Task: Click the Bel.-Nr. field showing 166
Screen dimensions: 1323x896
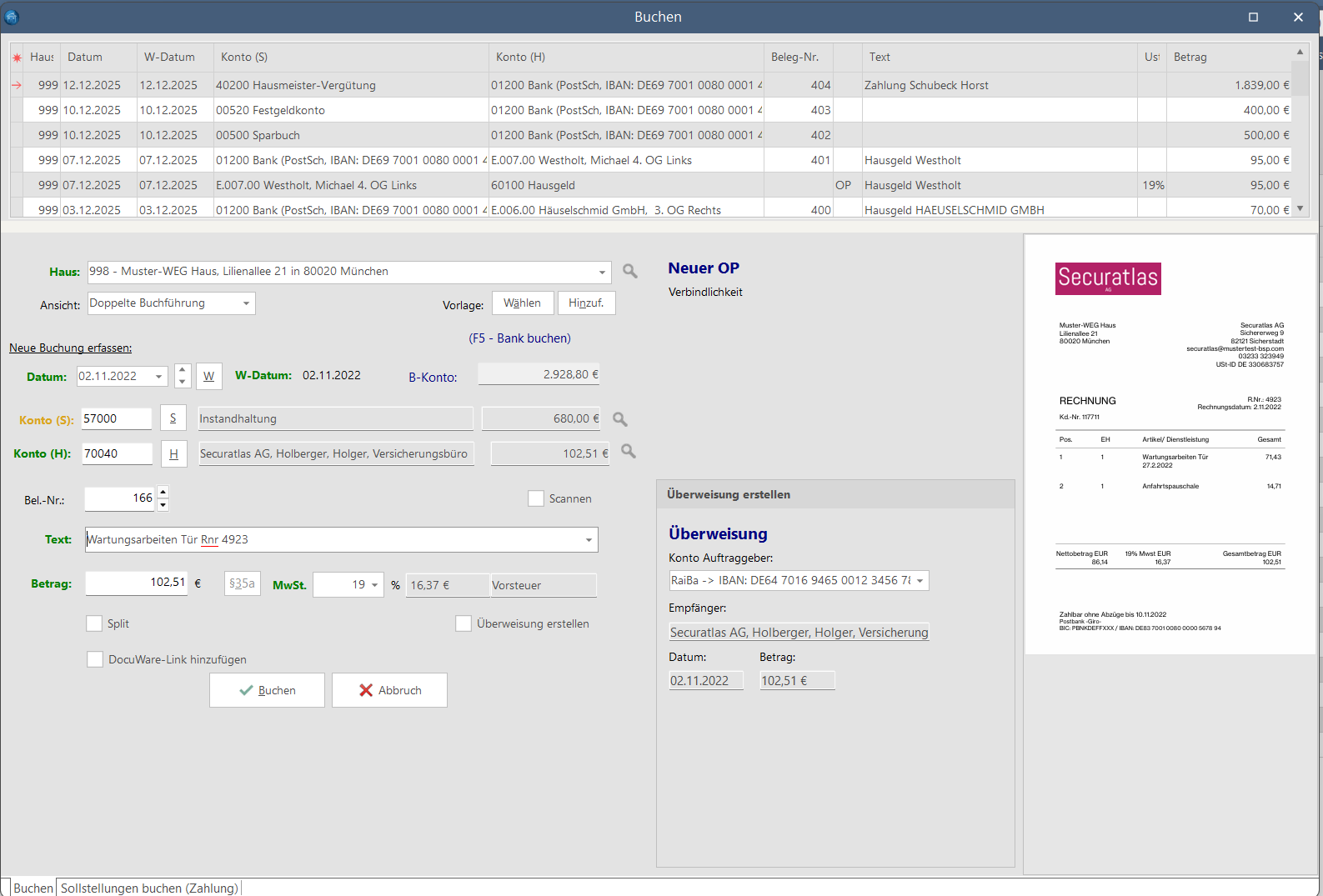Action: click(120, 498)
